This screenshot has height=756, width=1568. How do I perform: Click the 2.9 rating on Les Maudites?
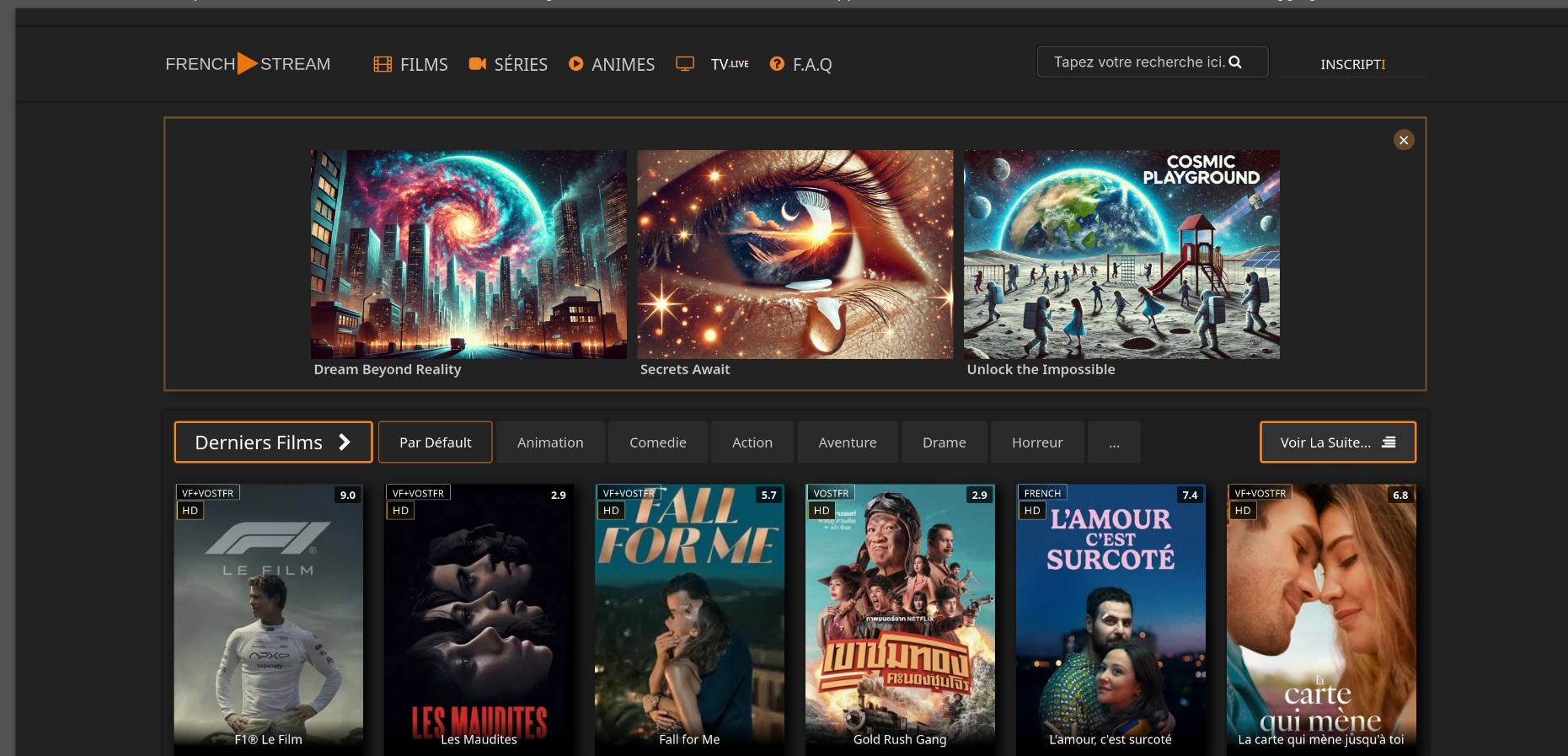[559, 495]
